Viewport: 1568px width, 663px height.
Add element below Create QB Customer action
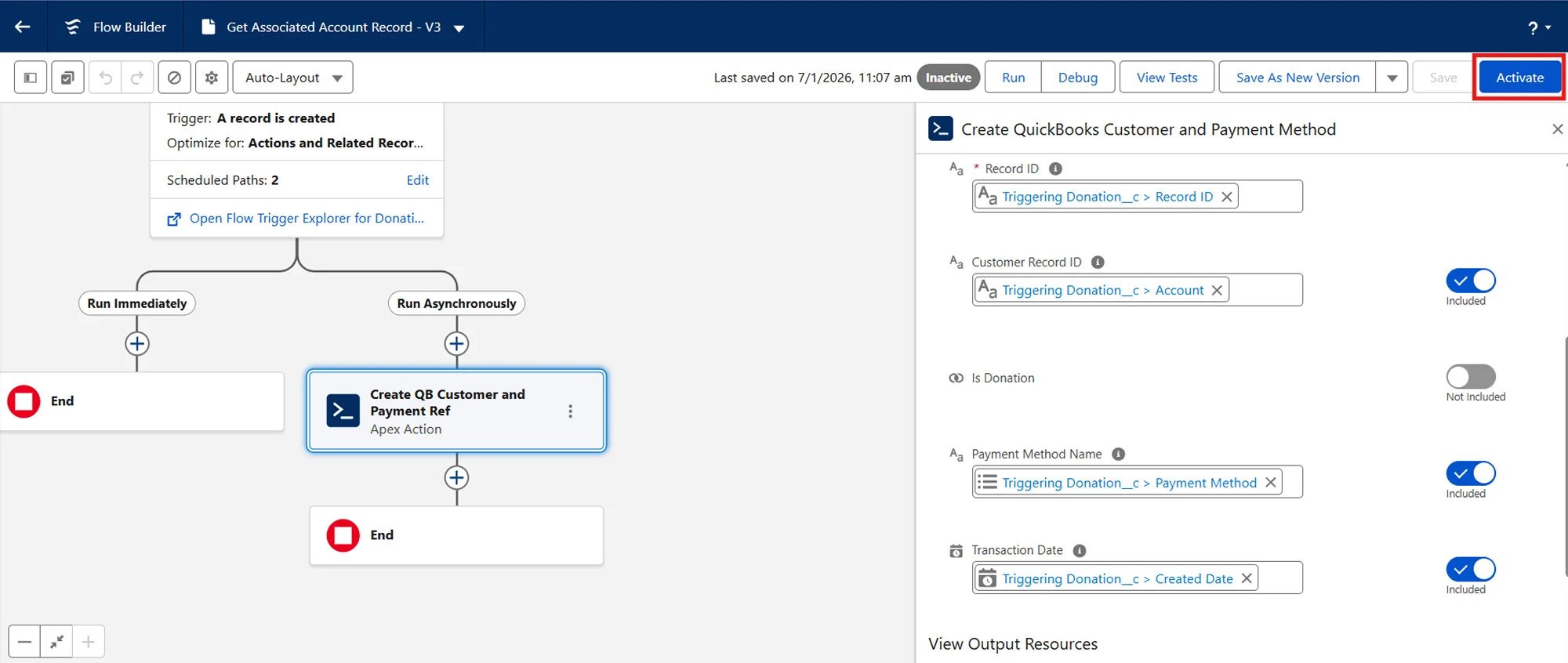pyautogui.click(x=456, y=477)
